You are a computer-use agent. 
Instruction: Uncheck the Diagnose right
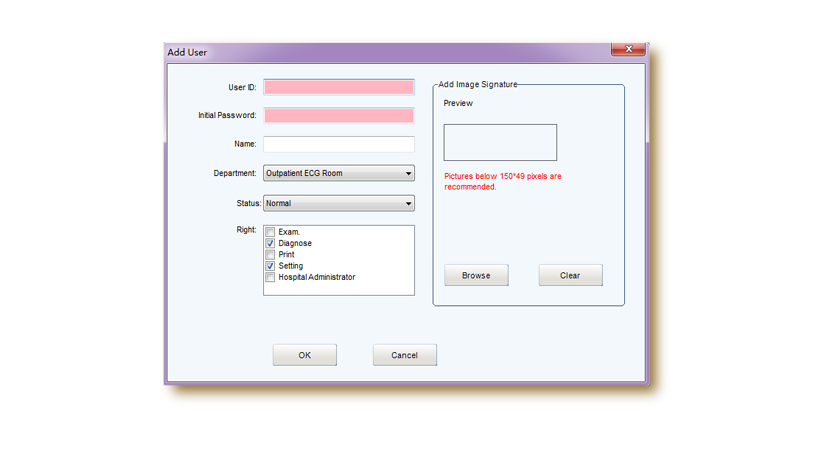point(270,244)
